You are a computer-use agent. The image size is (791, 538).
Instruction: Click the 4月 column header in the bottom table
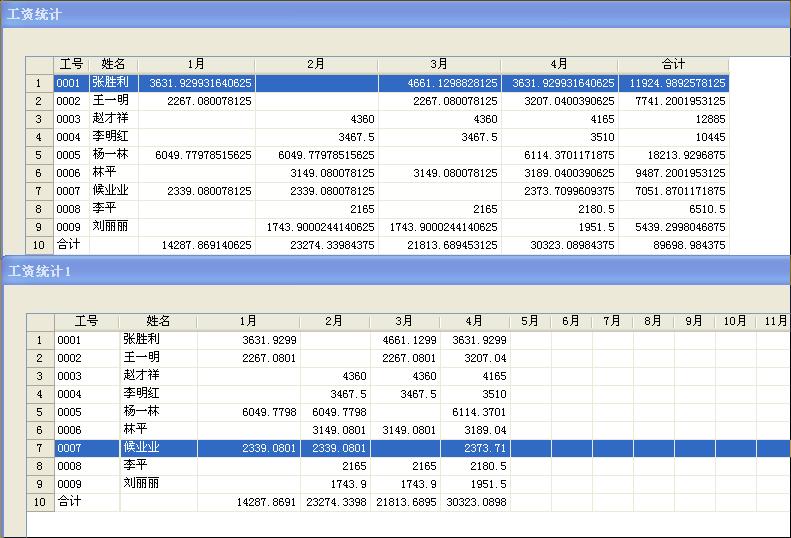point(475,321)
